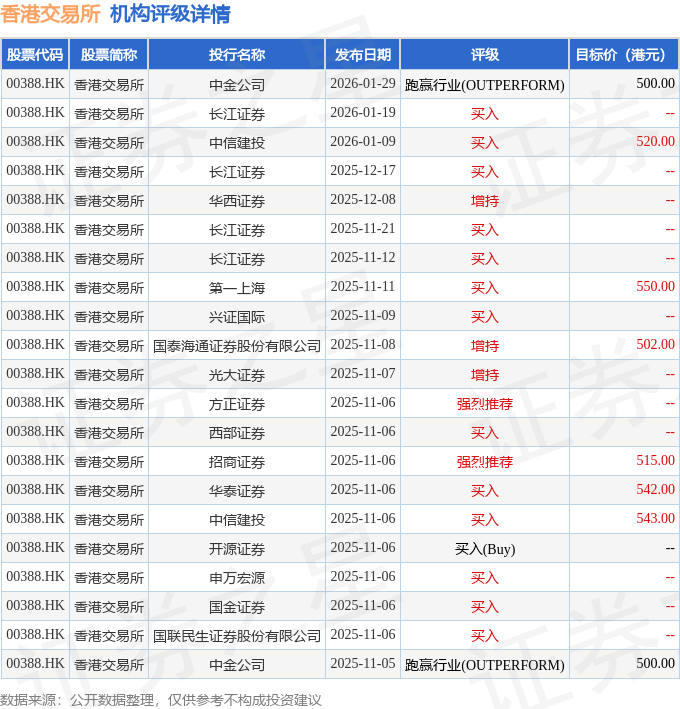Screen dimensions: 680x709
Task: Click the 数据来源 footer disclaimer text
Action: [161, 700]
